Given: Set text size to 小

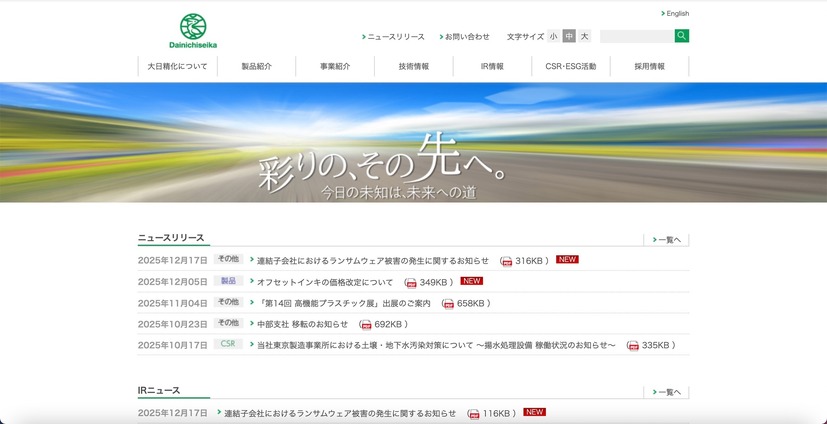Looking at the screenshot, I should (x=553, y=36).
